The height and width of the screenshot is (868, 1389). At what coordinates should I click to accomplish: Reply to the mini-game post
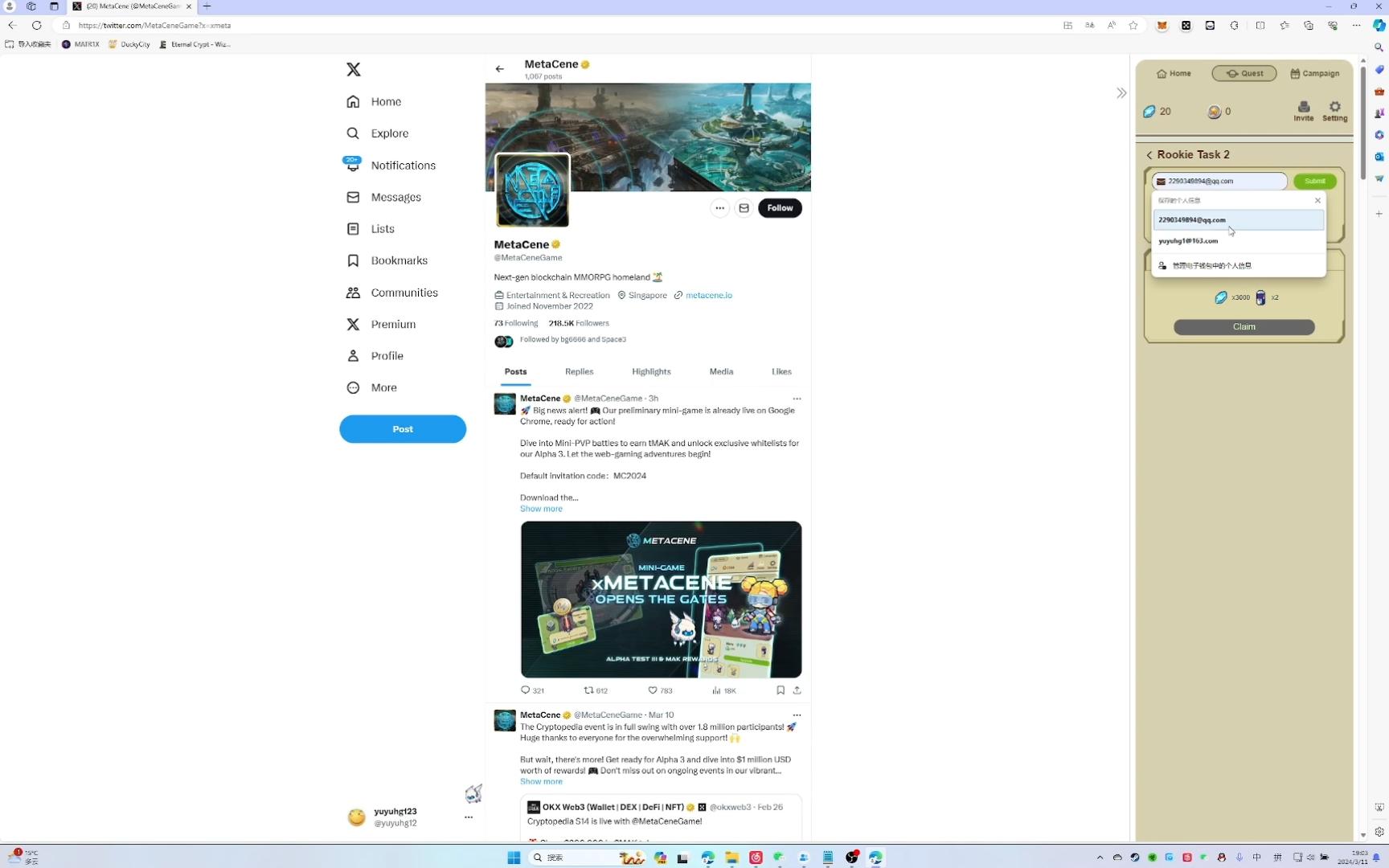point(532,690)
